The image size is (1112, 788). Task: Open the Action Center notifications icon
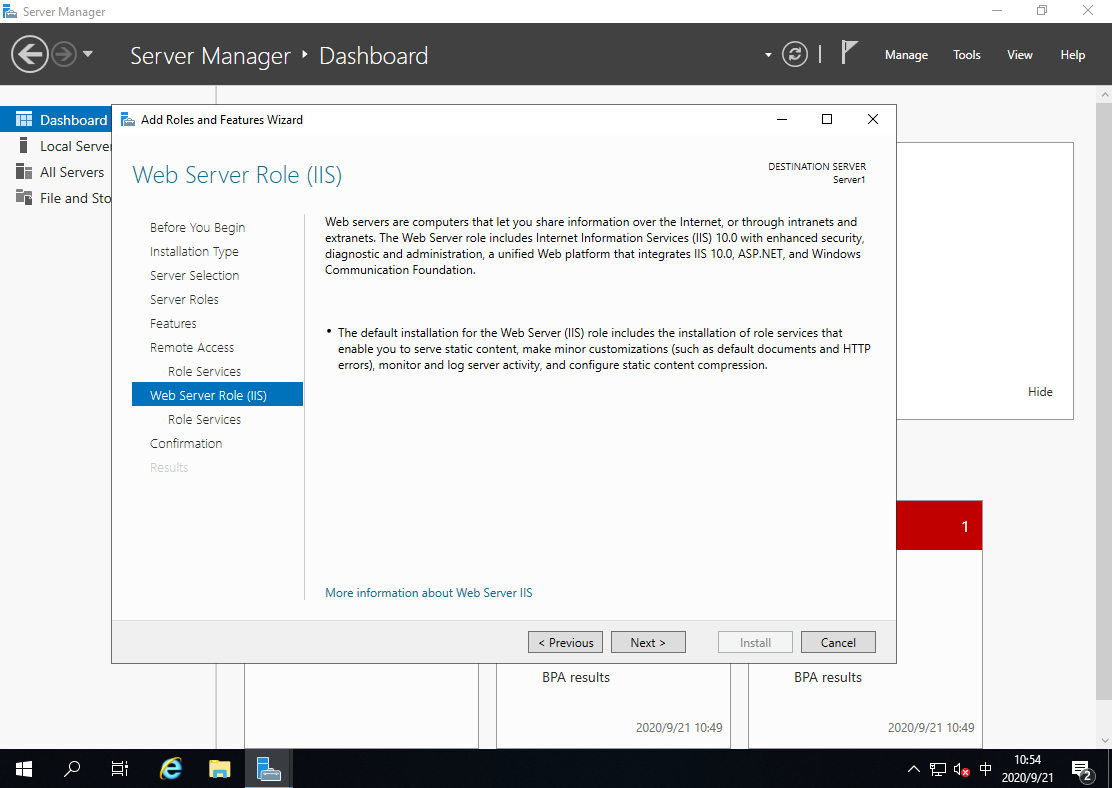click(1082, 770)
